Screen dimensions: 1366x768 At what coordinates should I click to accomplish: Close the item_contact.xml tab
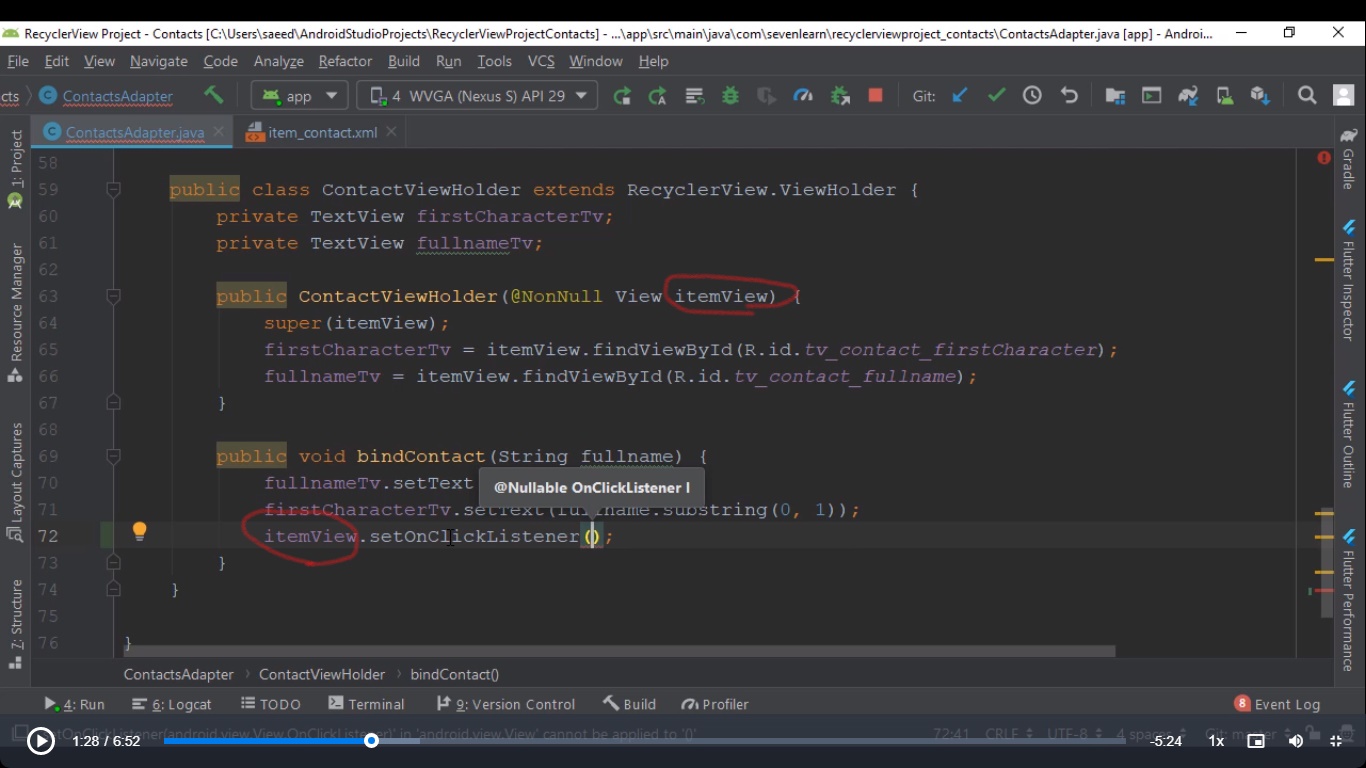point(391,131)
